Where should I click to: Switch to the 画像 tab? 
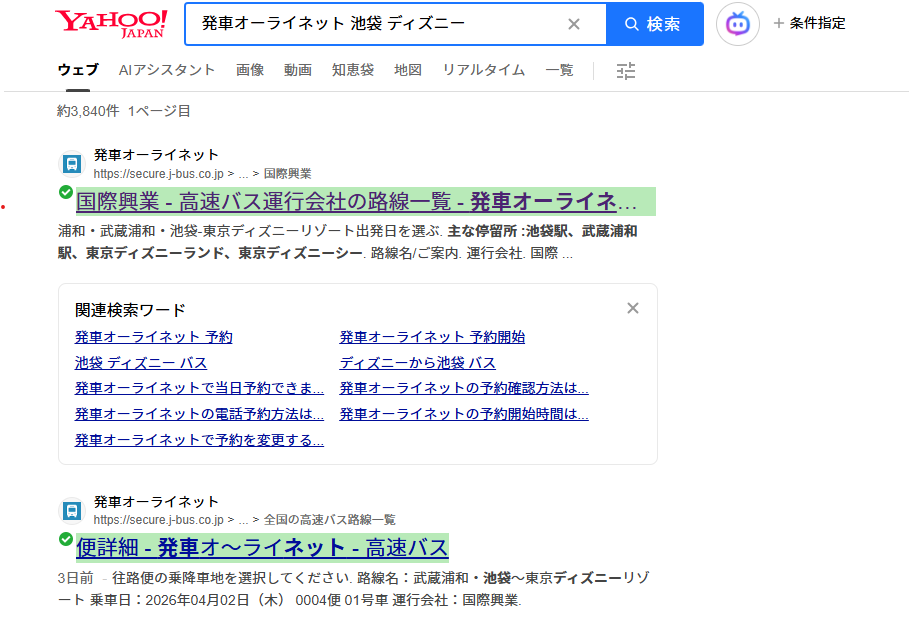[249, 70]
